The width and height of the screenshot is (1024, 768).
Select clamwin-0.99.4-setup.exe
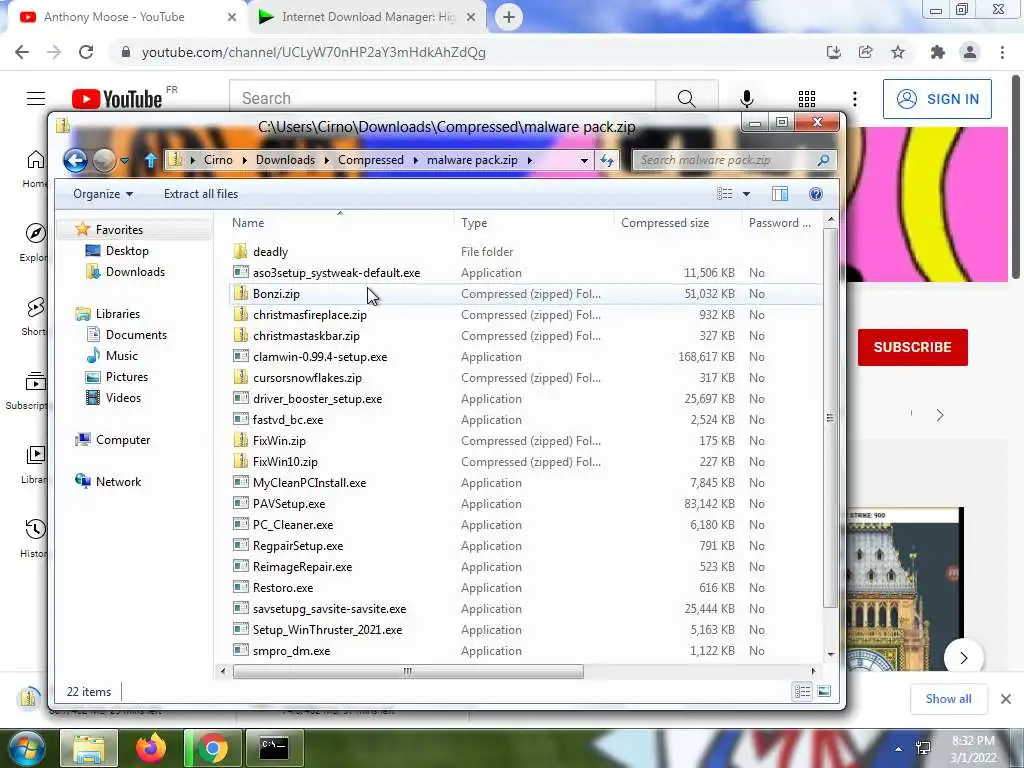click(x=320, y=357)
